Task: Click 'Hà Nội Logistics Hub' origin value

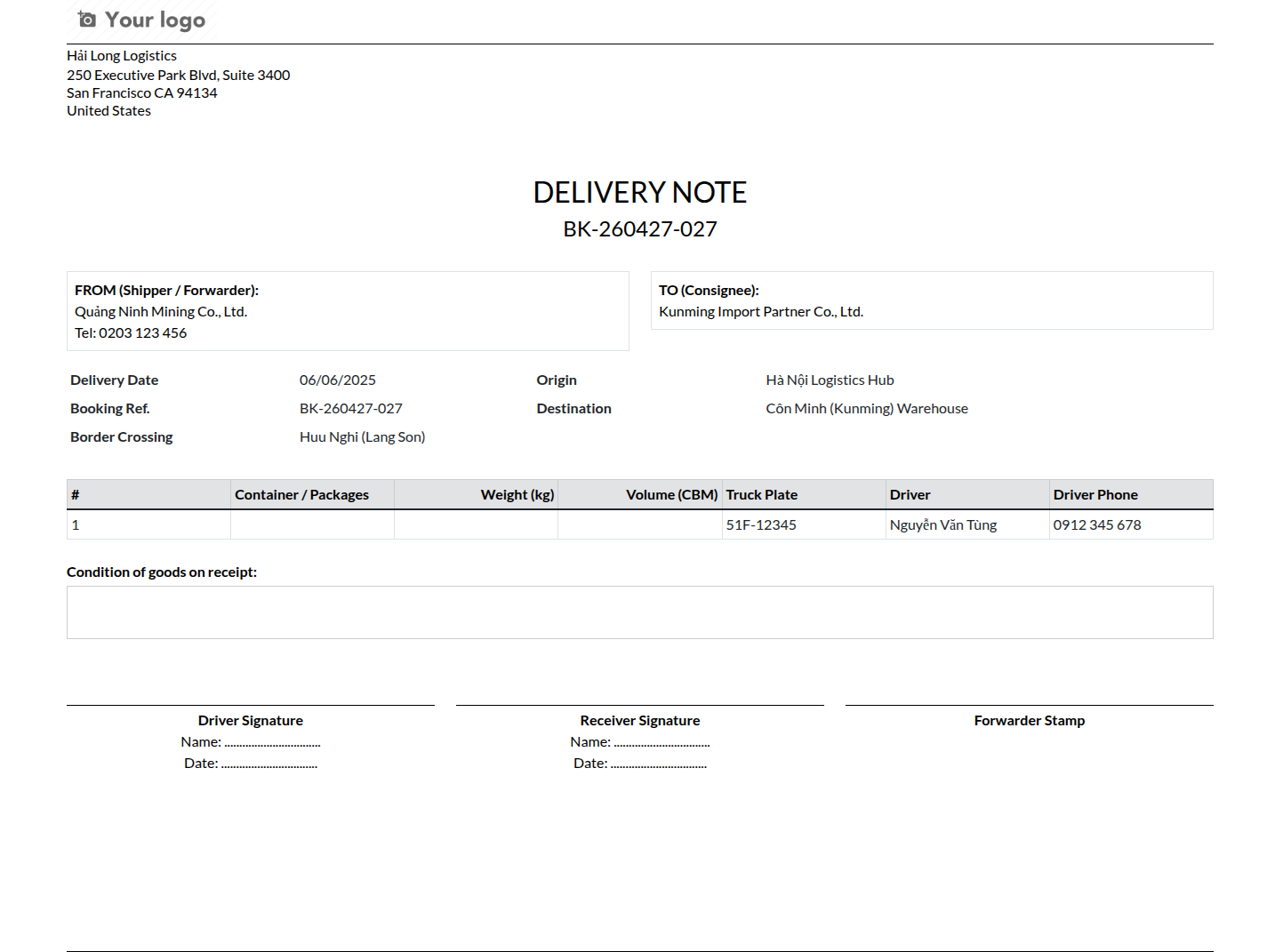Action: 830,380
